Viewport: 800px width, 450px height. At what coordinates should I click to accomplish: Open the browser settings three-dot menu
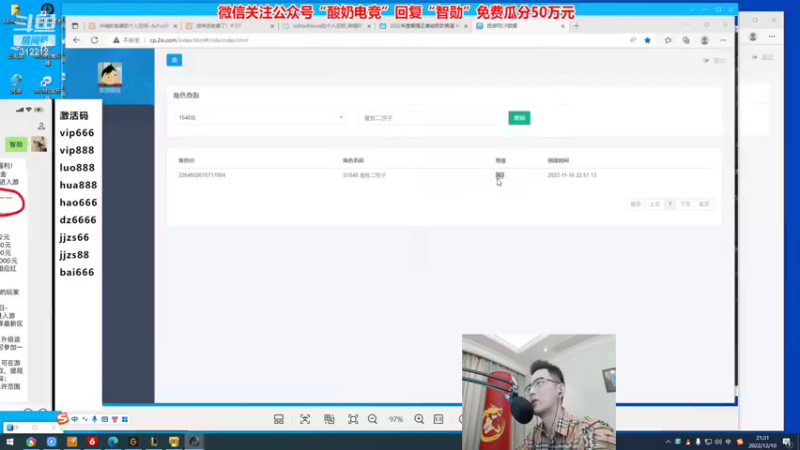pos(723,40)
